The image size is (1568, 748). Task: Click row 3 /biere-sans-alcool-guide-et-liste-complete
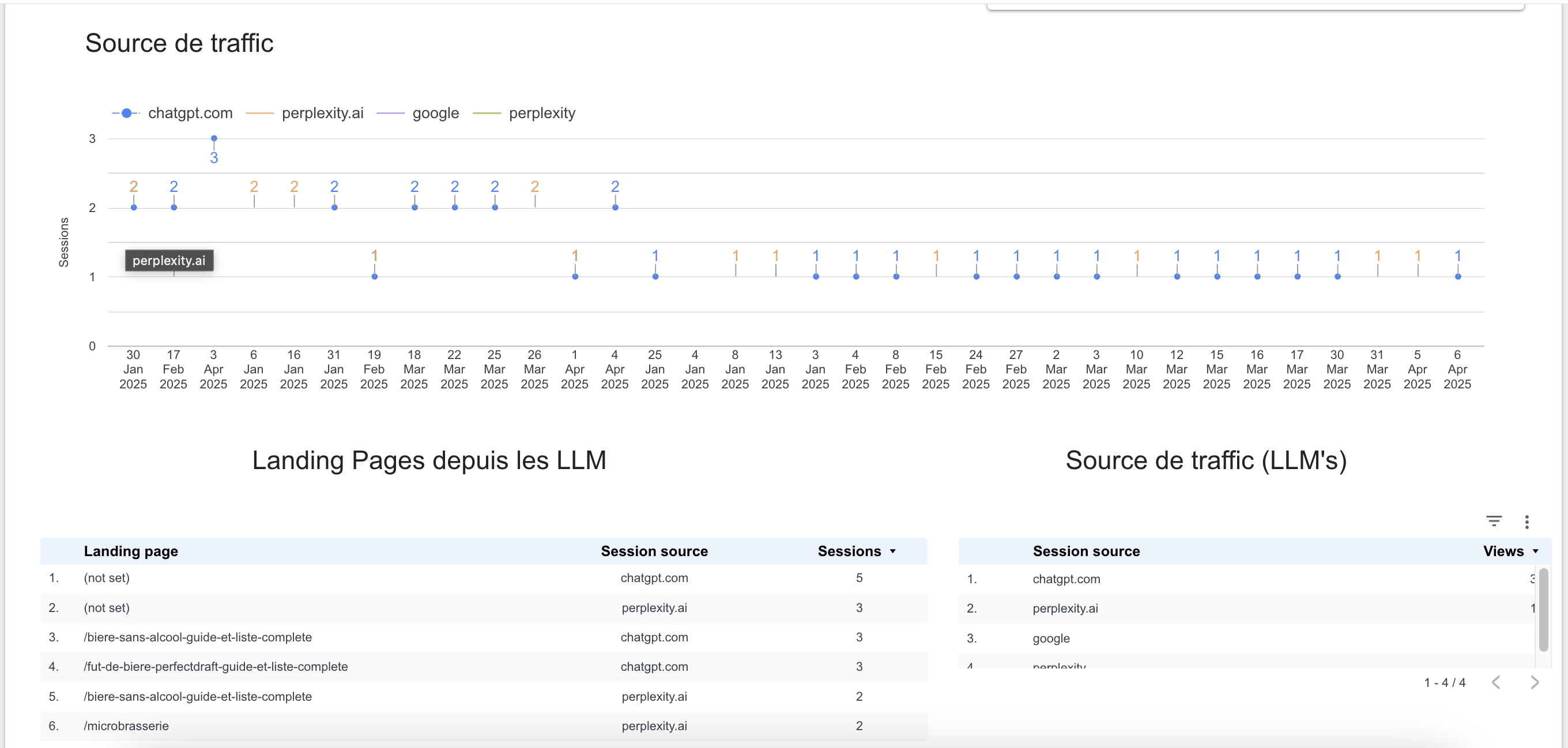point(198,637)
